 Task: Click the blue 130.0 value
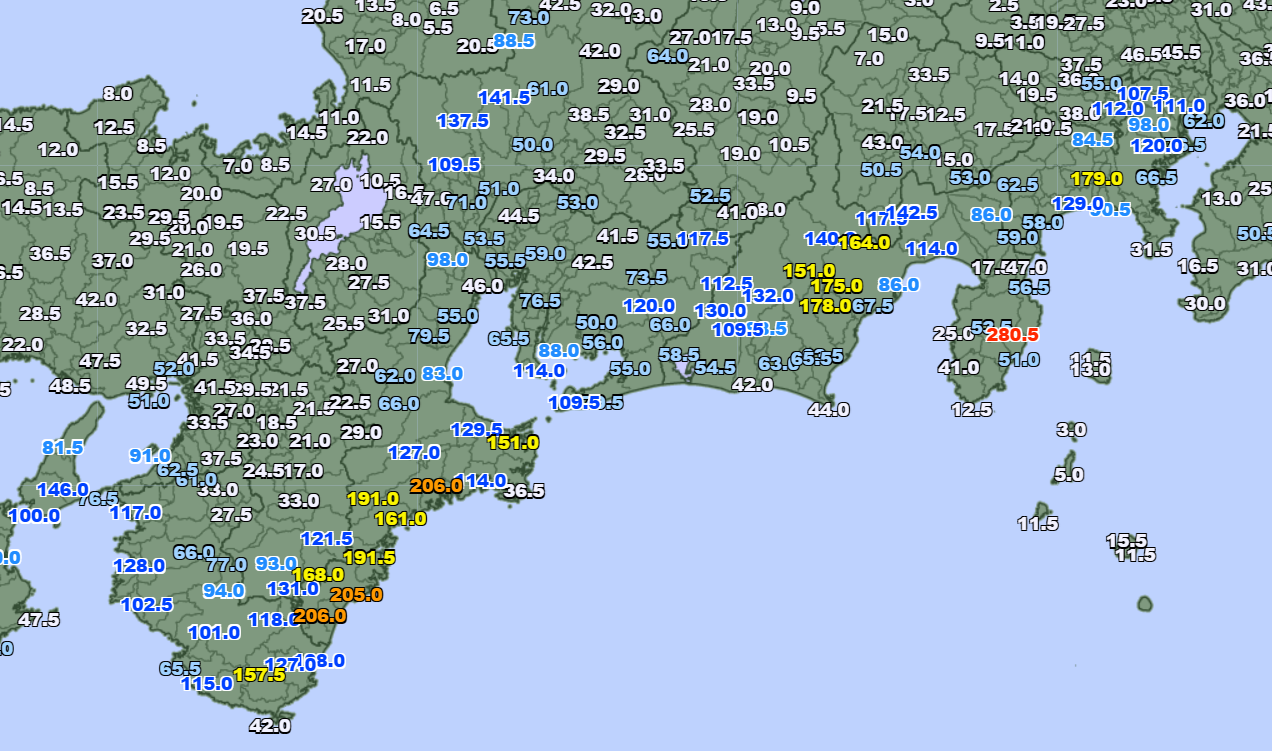pyautogui.click(x=720, y=310)
